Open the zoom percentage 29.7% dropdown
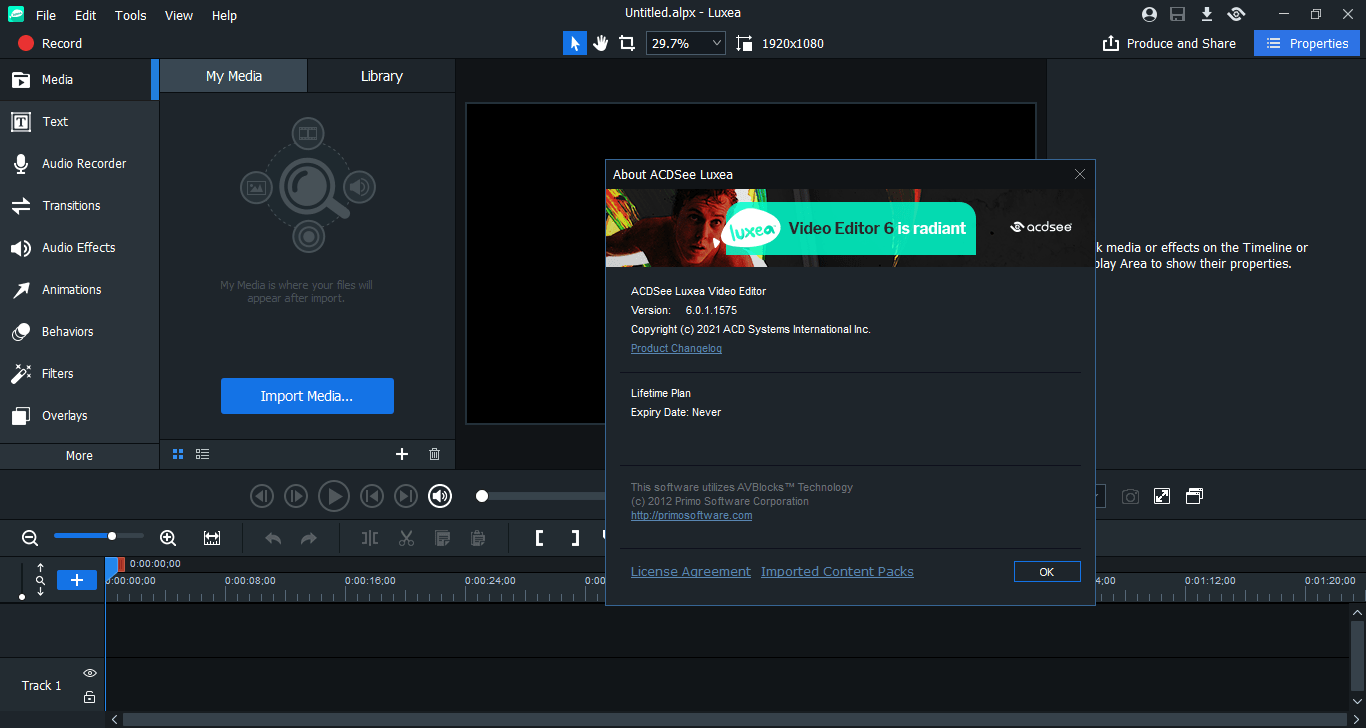 (686, 43)
